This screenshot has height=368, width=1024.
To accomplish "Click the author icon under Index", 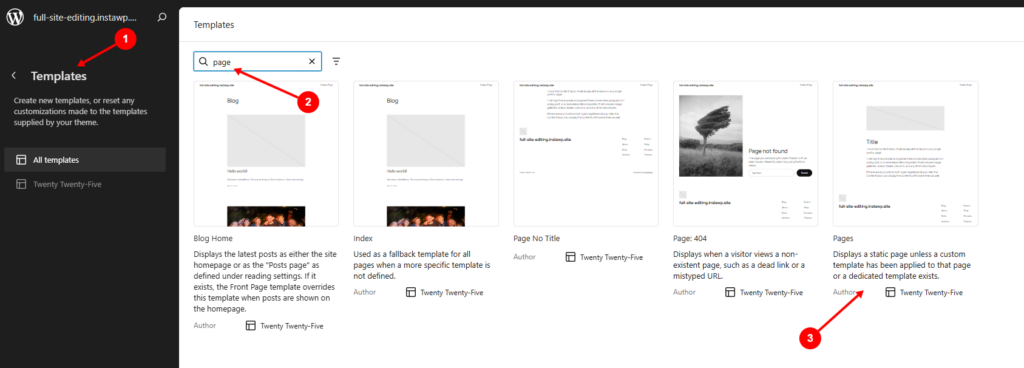I will (411, 292).
